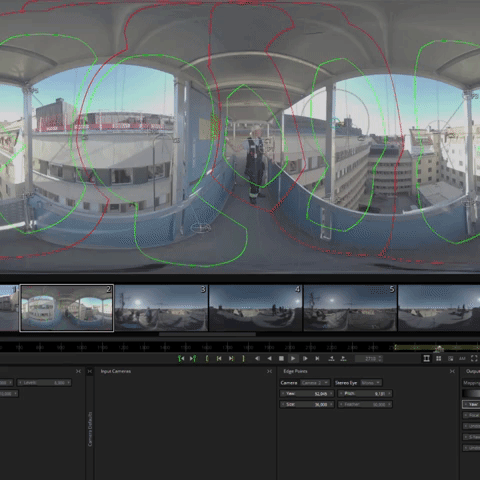Screen dimensions: 480x480
Task: Select shot 2 thumbnail in the storyboard
Action: (x=67, y=308)
